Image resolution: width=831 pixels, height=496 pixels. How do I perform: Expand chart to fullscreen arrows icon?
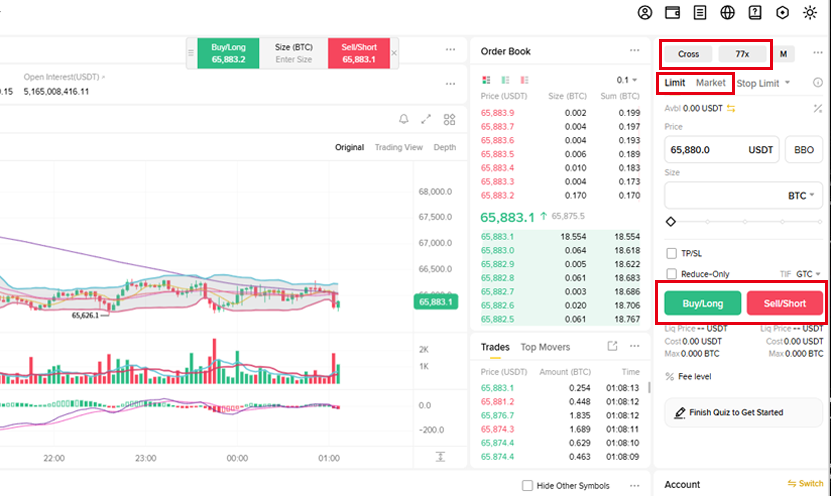426,119
